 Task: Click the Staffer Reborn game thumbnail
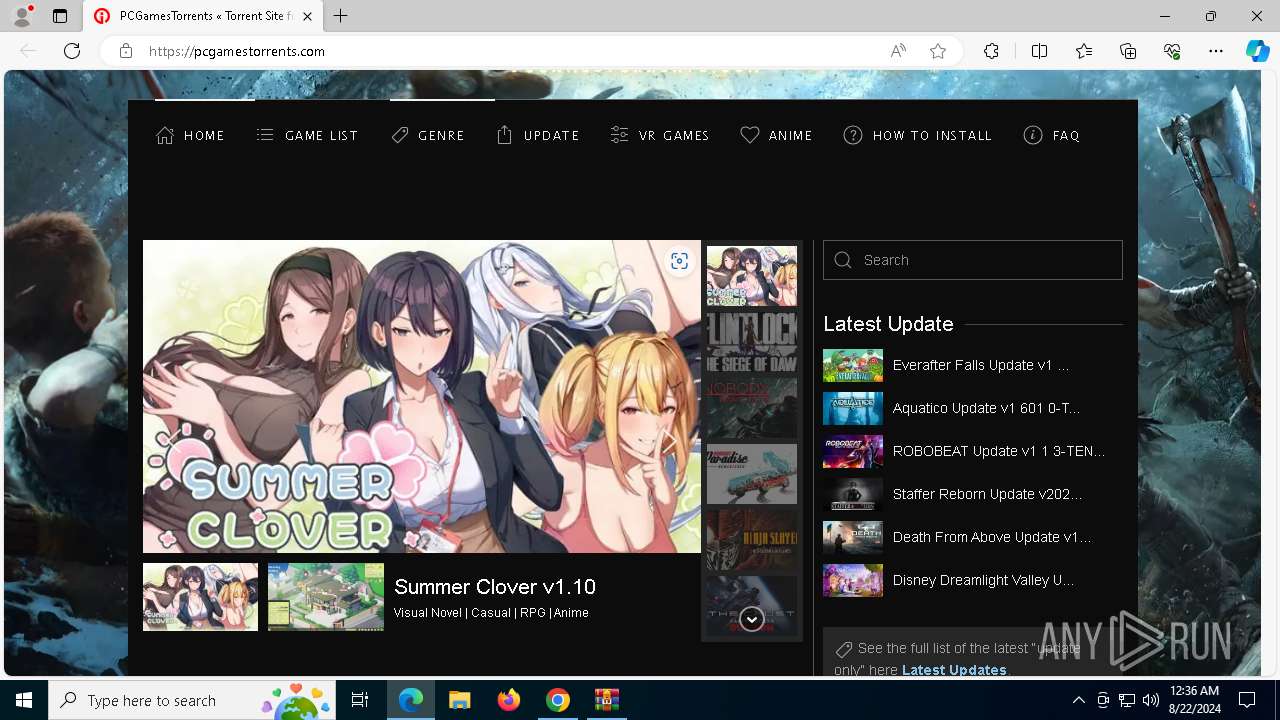(x=853, y=495)
